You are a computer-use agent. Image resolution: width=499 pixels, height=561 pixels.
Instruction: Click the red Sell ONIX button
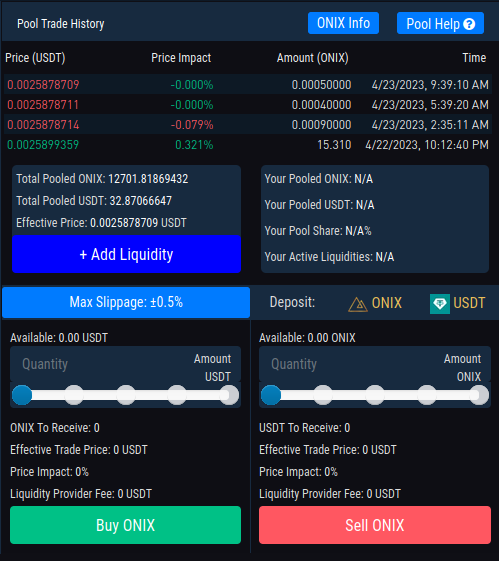(375, 525)
